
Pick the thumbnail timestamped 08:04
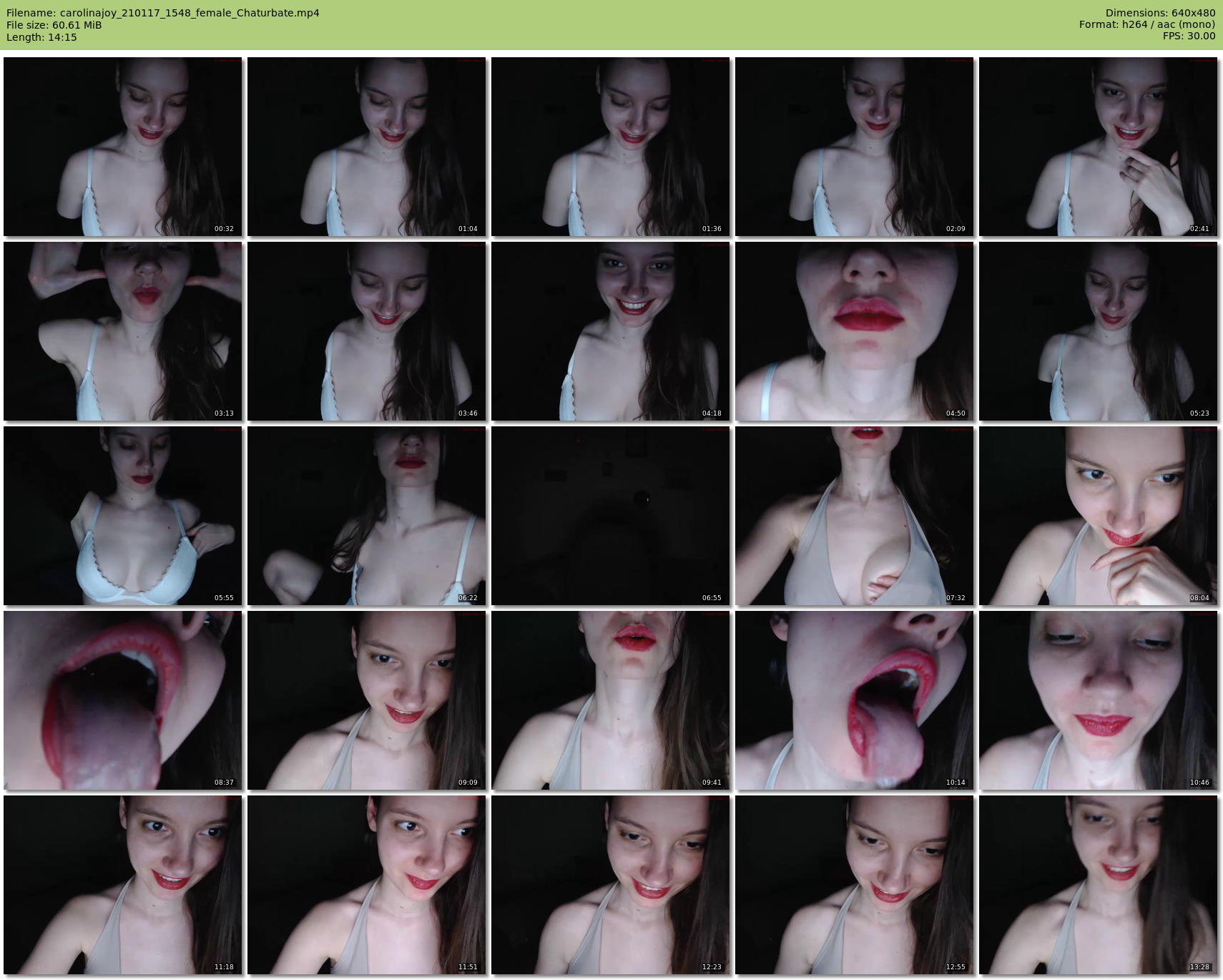1098,516
